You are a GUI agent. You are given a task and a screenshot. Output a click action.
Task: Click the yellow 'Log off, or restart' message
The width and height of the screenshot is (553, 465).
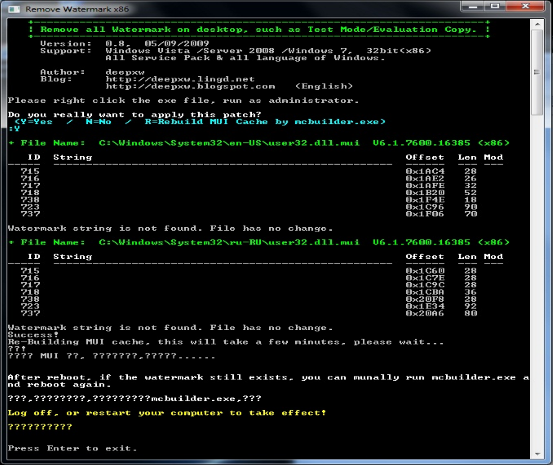pyautogui.click(x=167, y=413)
